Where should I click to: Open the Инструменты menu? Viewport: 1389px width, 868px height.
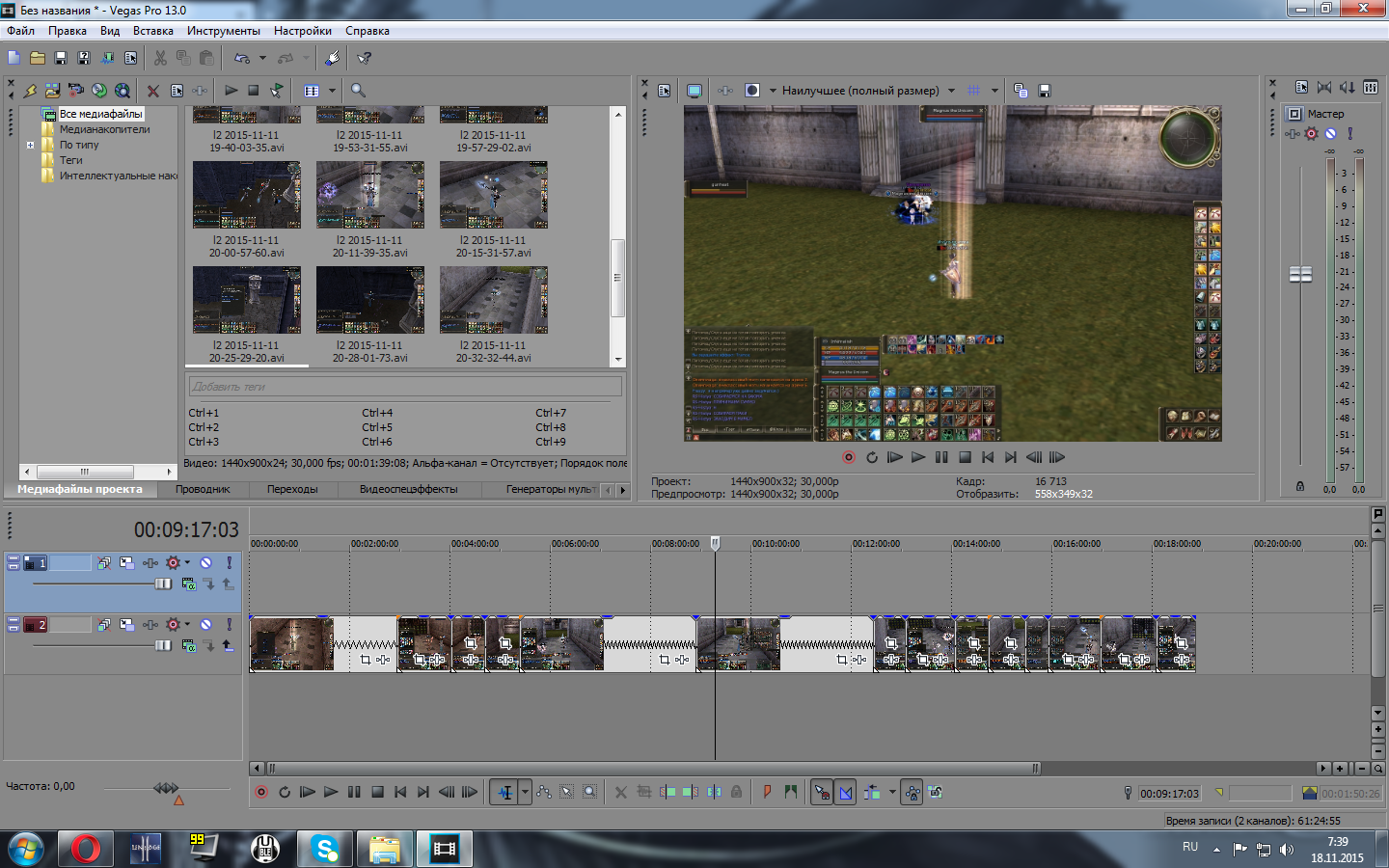[x=223, y=31]
